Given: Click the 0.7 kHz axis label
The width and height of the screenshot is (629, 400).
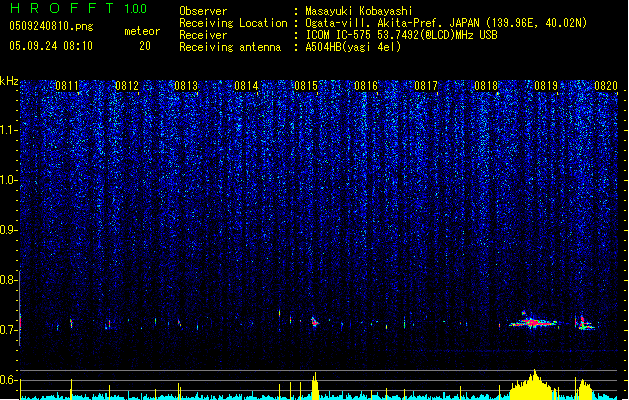Looking at the screenshot, I should (x=7, y=330).
